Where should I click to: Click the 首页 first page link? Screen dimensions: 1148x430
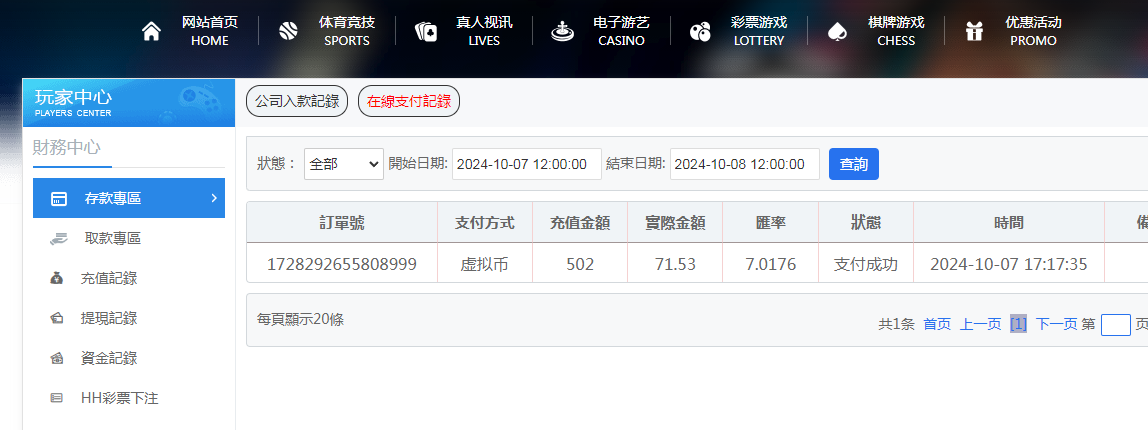coord(937,324)
